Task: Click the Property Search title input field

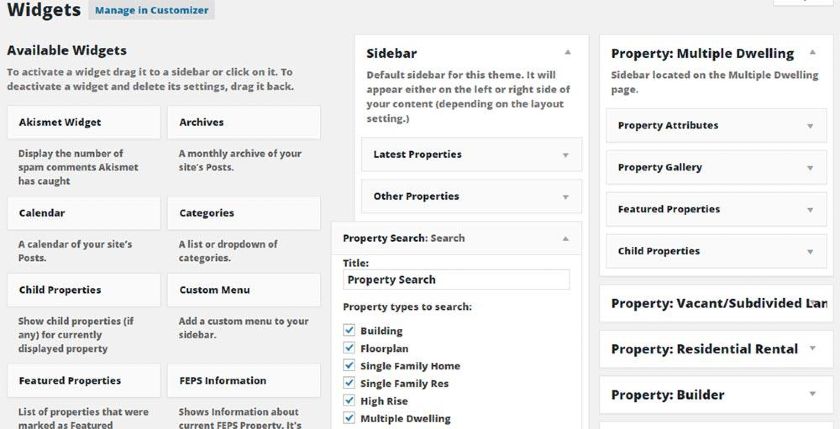Action: pyautogui.click(x=456, y=280)
